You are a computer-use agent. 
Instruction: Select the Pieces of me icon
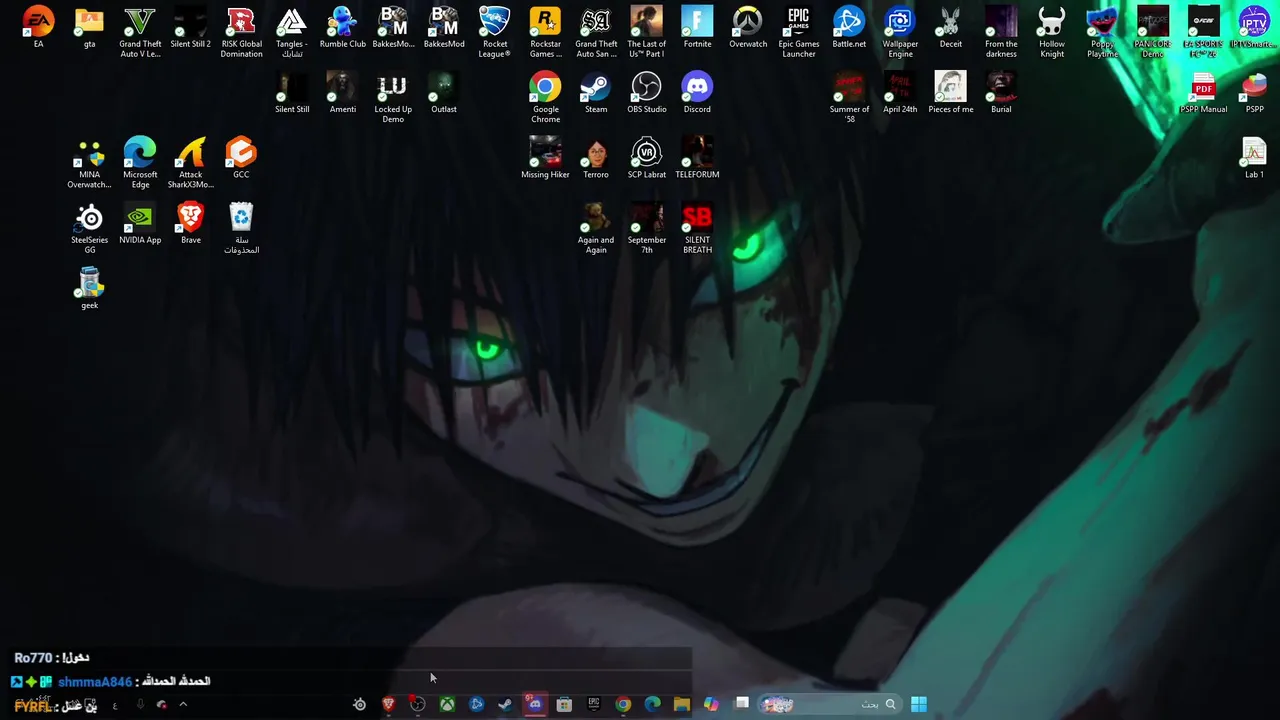(x=950, y=93)
